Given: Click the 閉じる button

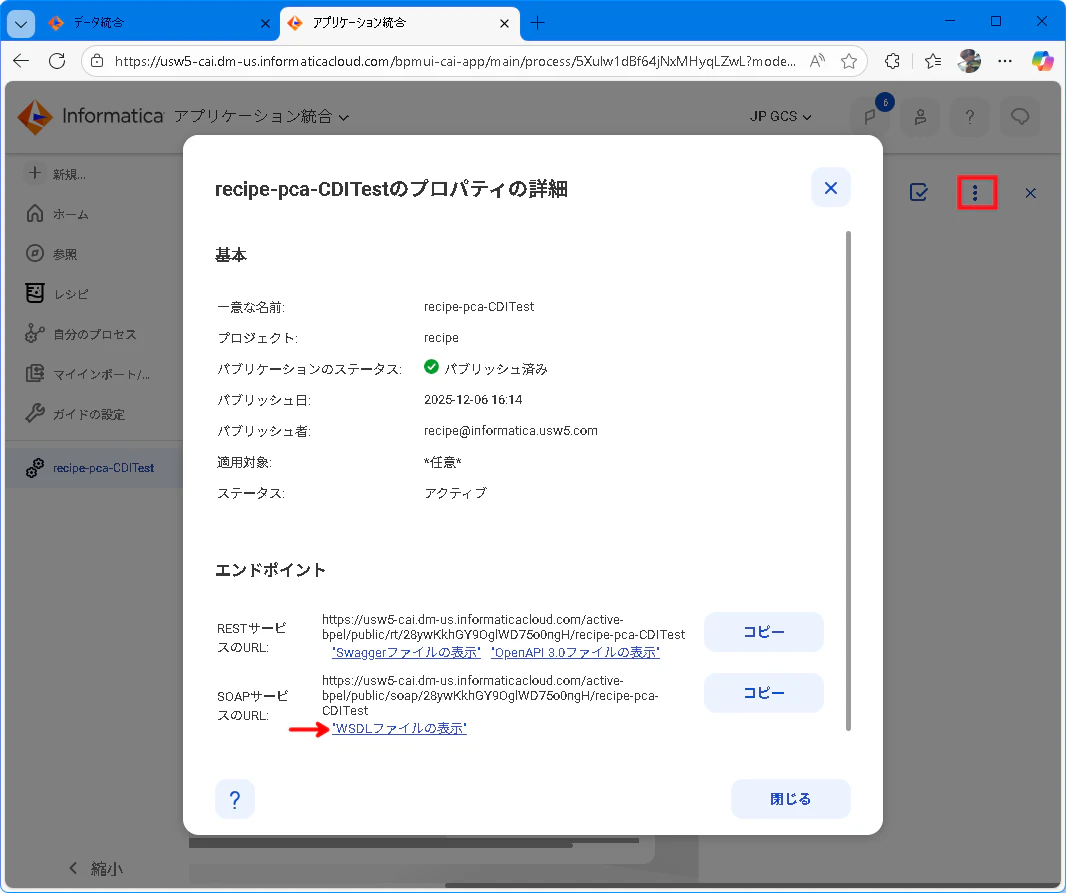Looking at the screenshot, I should click(790, 799).
